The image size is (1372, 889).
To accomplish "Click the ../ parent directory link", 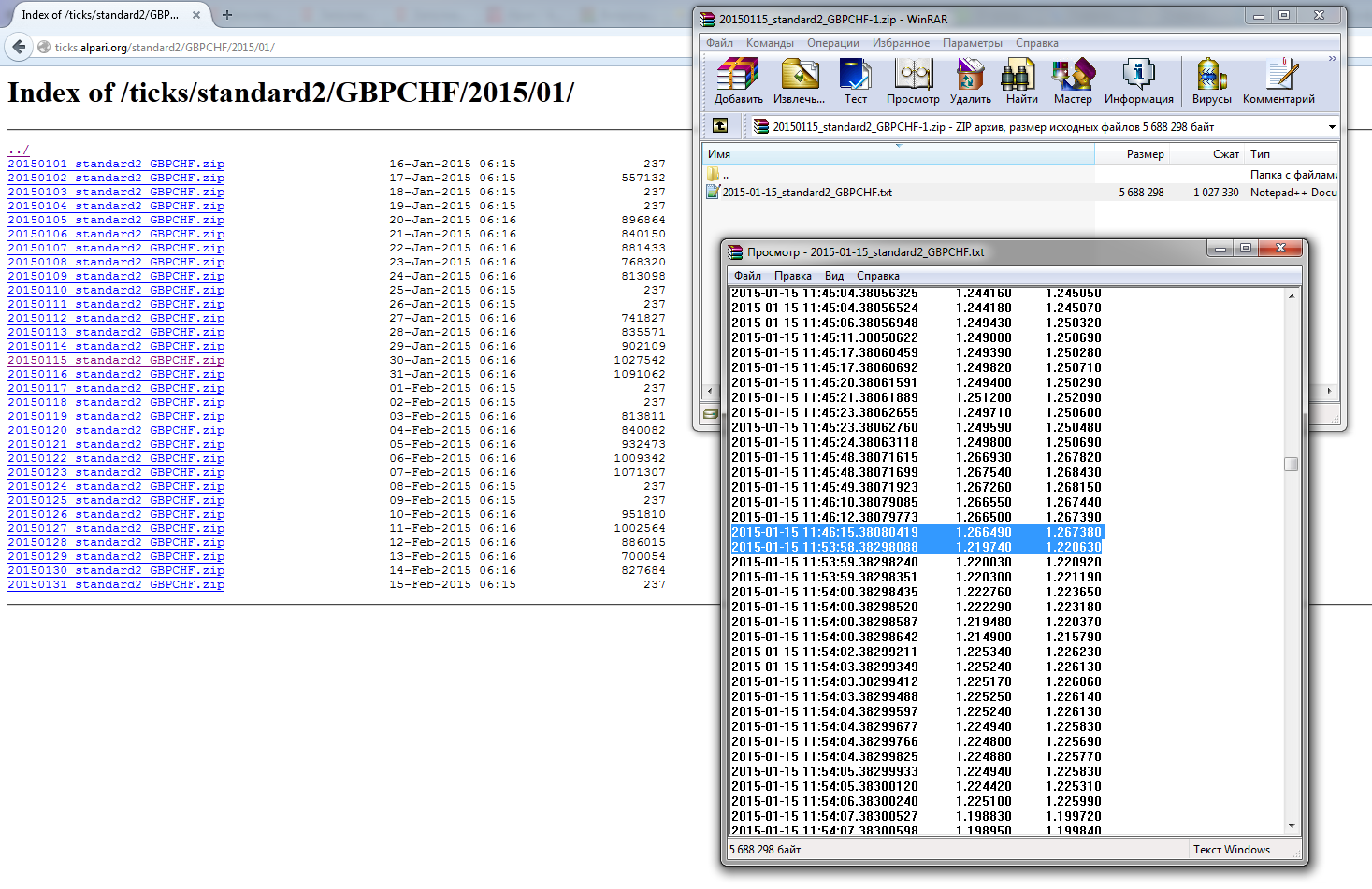I will point(19,150).
